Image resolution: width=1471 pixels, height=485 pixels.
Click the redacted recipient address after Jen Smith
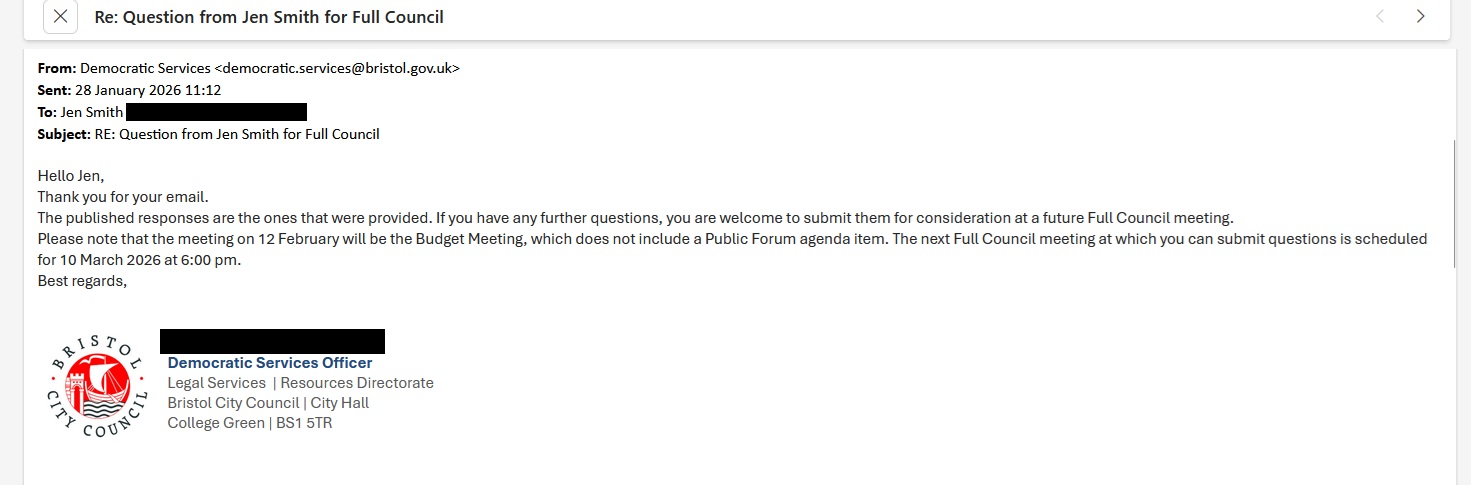[216, 112]
